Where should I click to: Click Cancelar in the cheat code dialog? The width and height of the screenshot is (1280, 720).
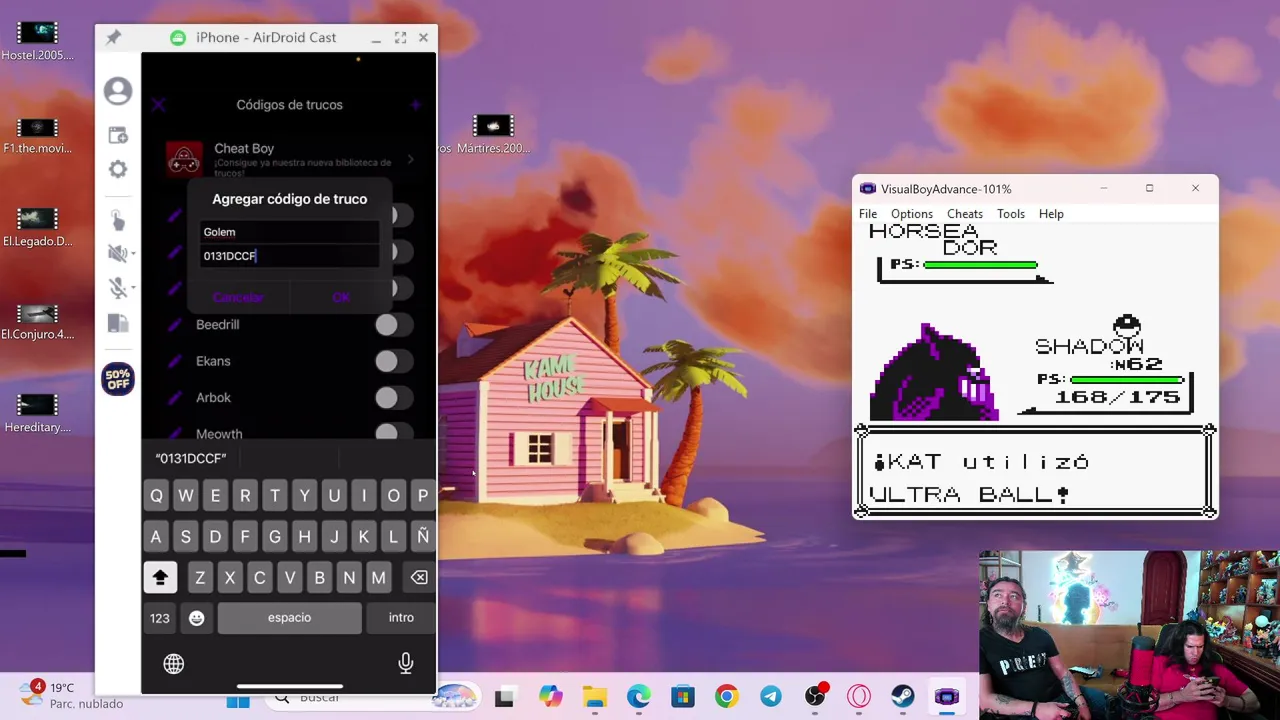(238, 297)
